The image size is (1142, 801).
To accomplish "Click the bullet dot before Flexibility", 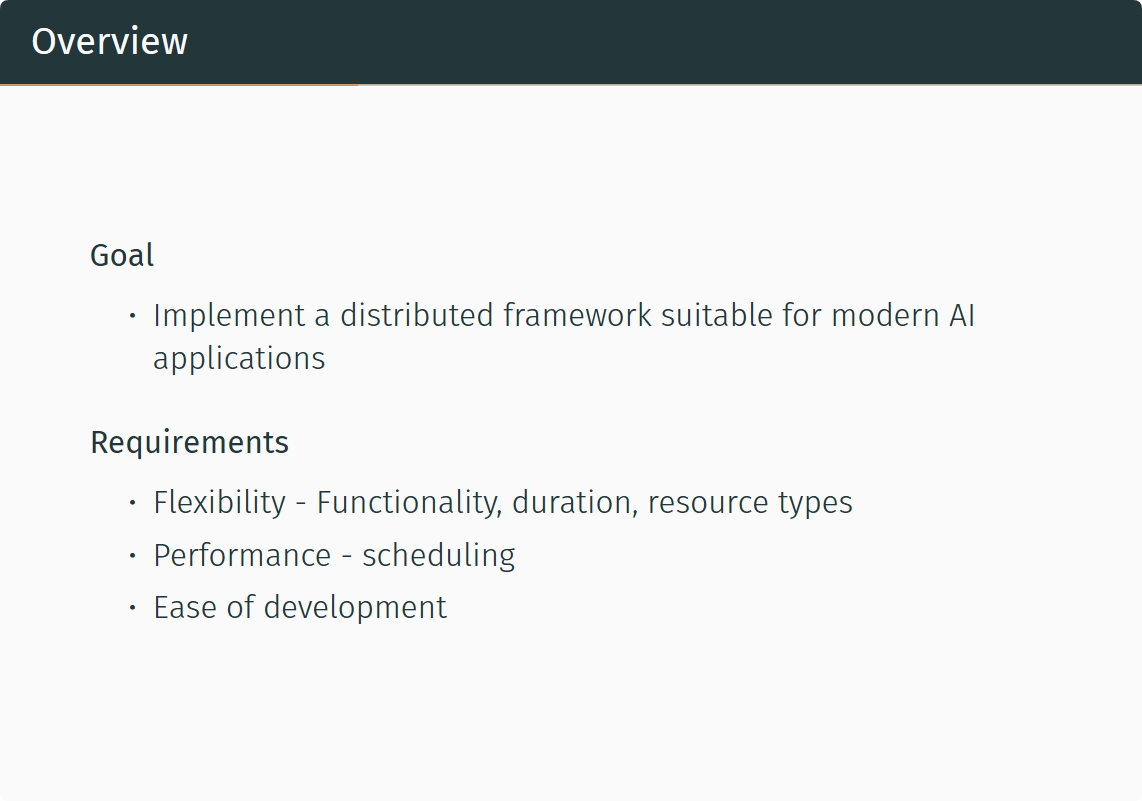I will click(x=132, y=502).
